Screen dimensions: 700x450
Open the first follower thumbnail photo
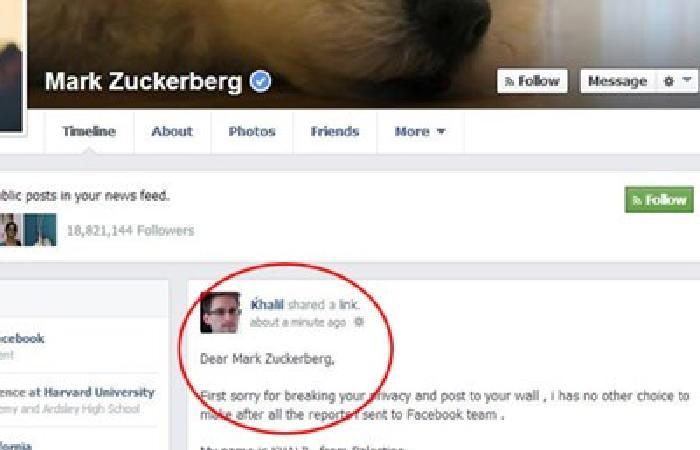point(10,229)
